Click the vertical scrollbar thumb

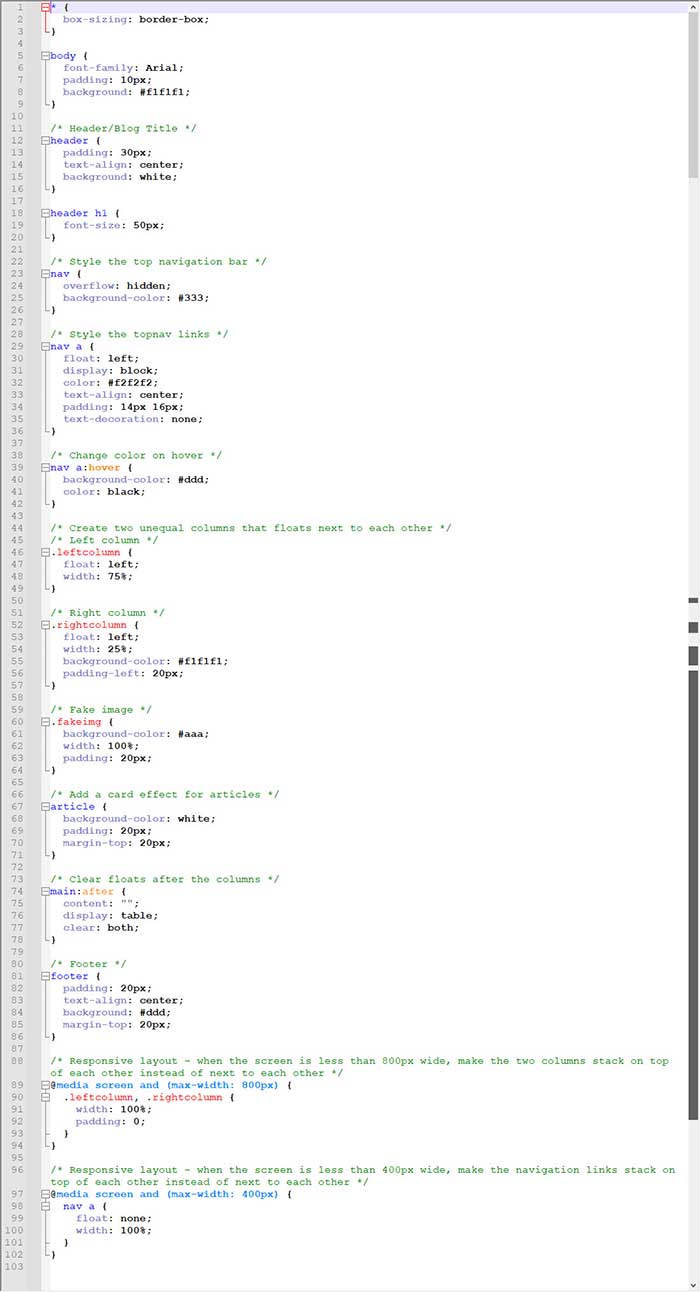693,95
